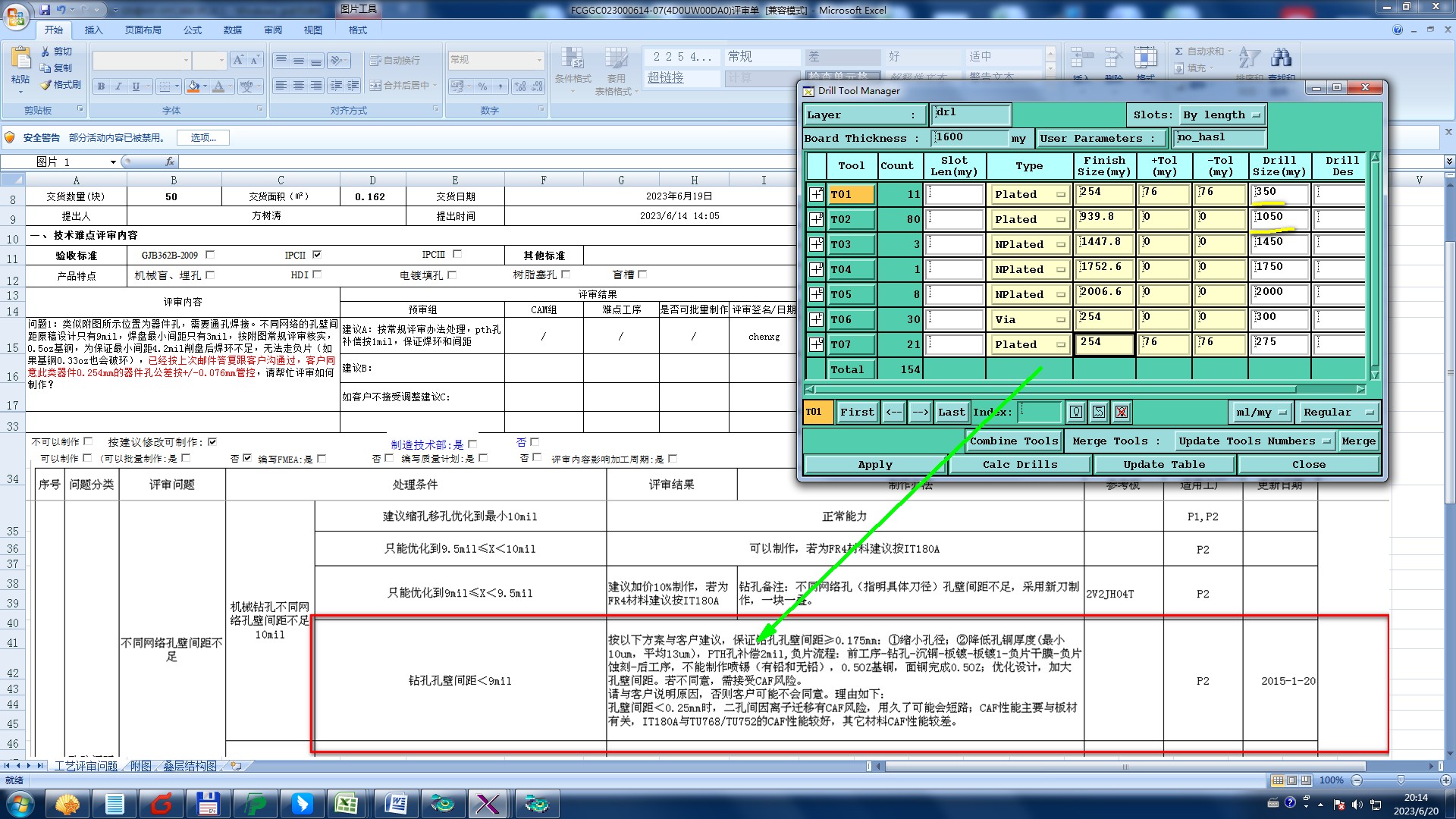
Task: Switch to the 叠层结构图 sheet tab
Action: point(190,767)
